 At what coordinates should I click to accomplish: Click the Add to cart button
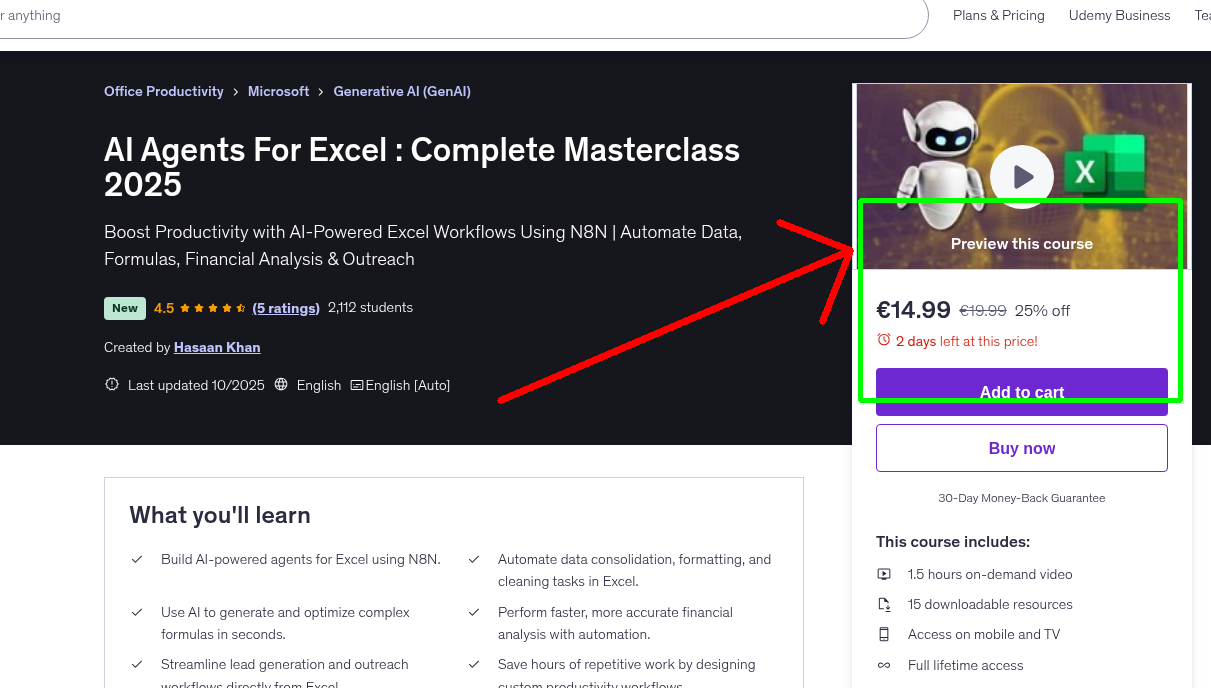coord(1021,392)
